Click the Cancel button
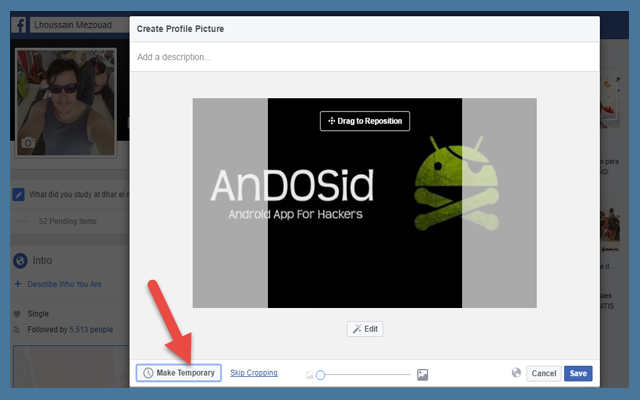The height and width of the screenshot is (400, 640). (x=544, y=373)
